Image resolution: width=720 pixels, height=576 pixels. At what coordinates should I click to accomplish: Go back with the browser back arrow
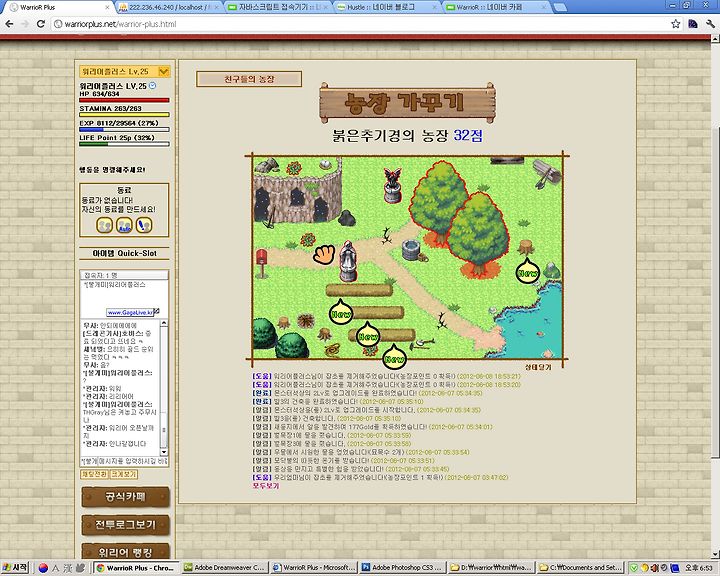point(9,24)
